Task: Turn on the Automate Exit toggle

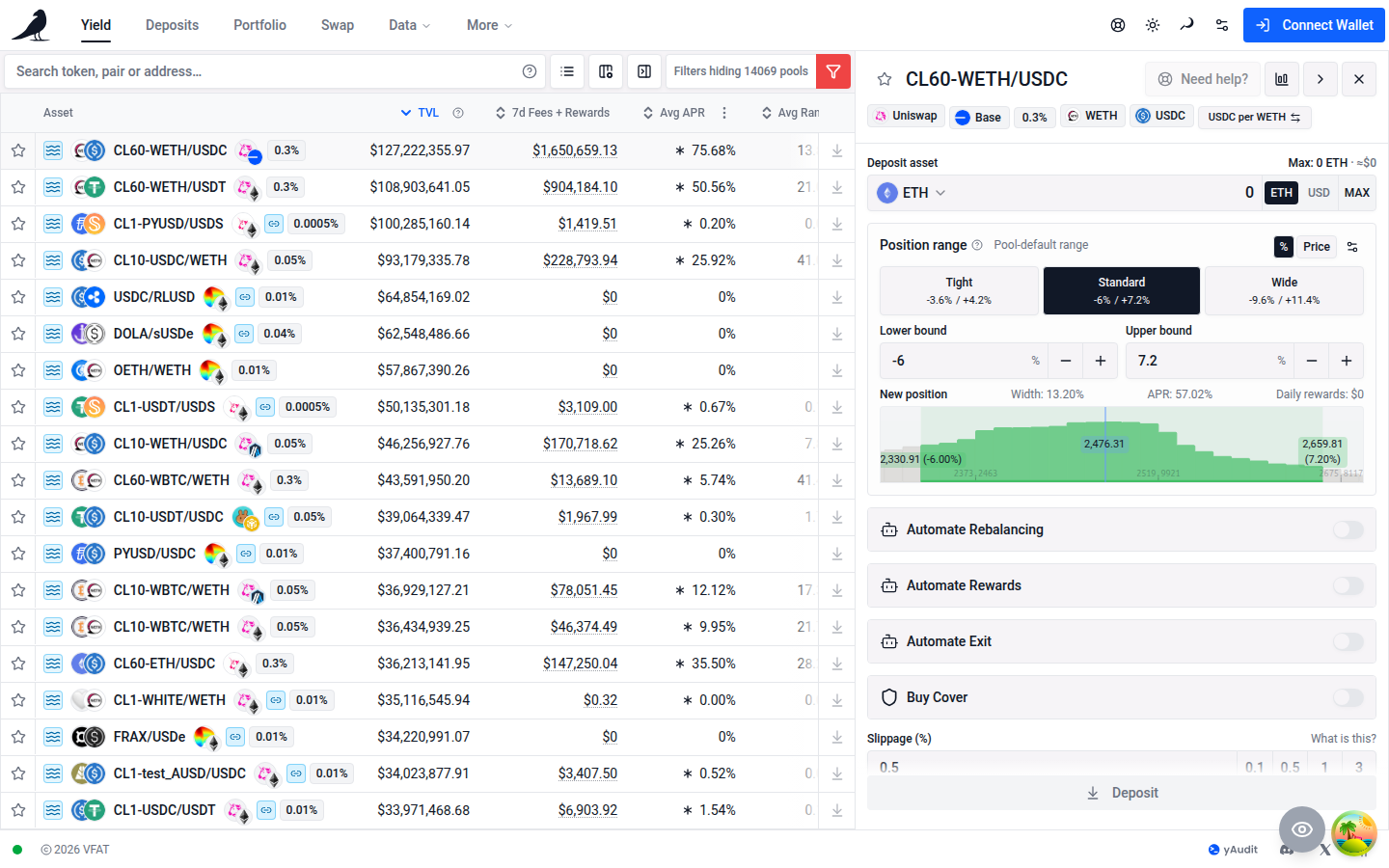Action: (x=1348, y=641)
